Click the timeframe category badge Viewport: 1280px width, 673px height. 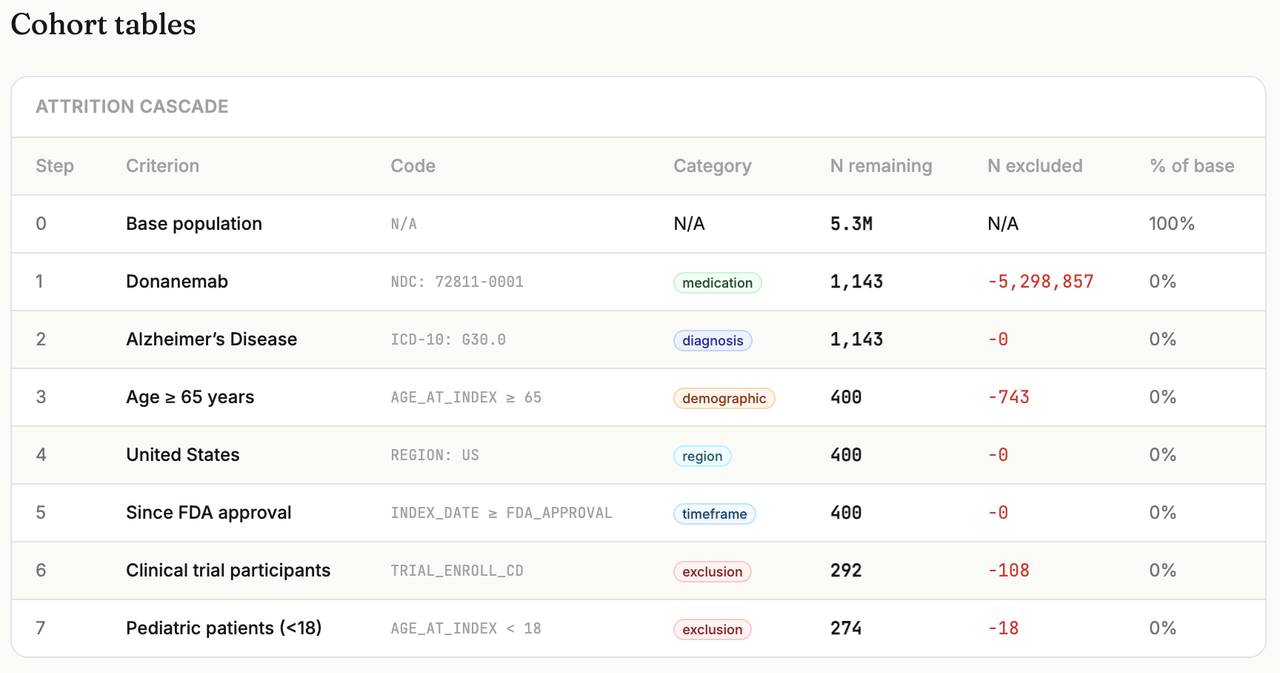[714, 514]
